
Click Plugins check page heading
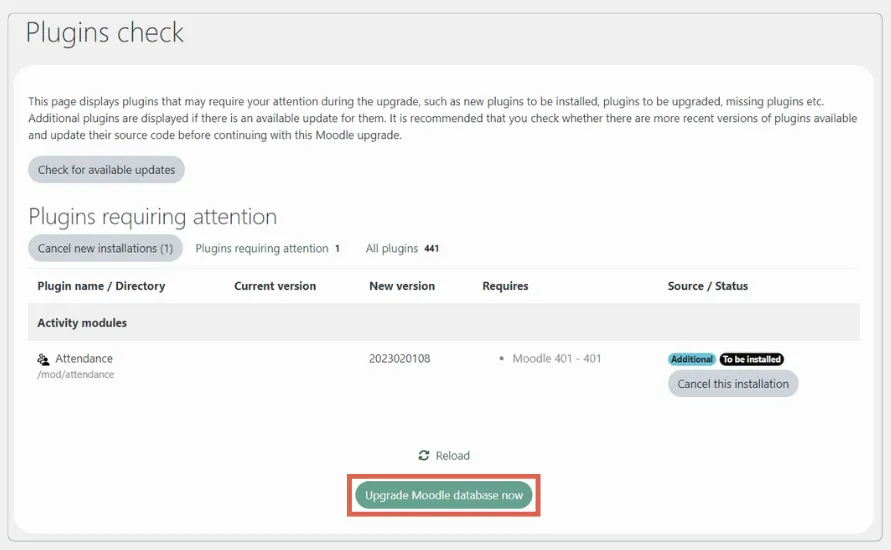point(105,32)
